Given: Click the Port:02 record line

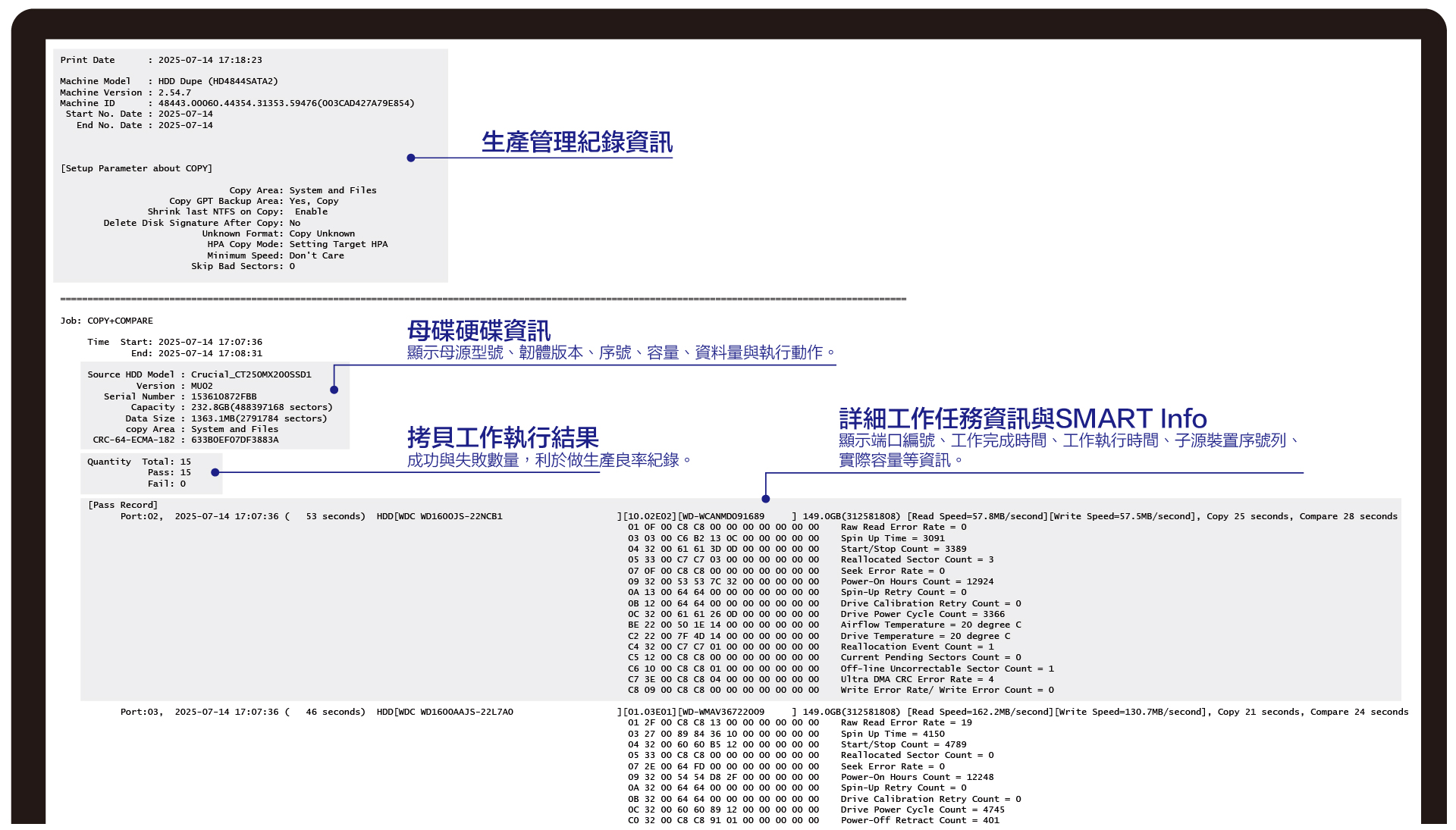Looking at the screenshot, I should 311,516.
